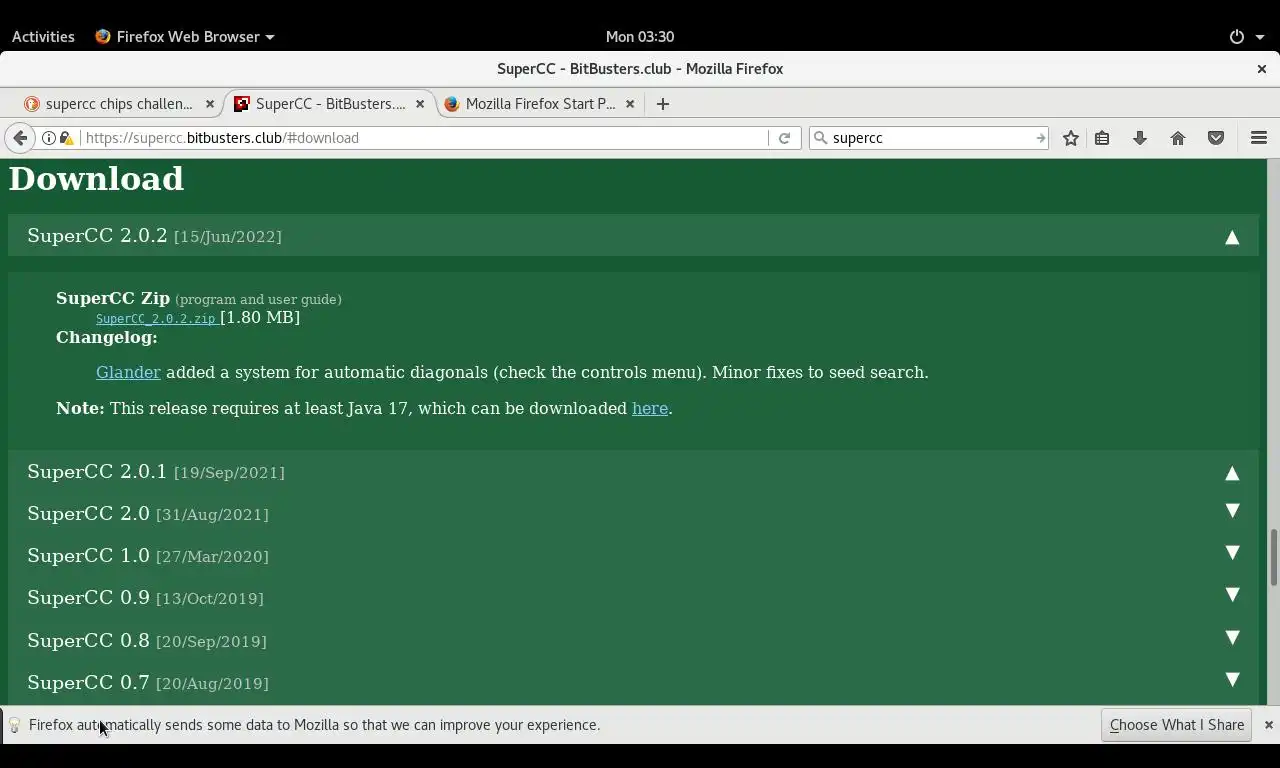The height and width of the screenshot is (768, 1280).
Task: Open a new tab with plus button
Action: [x=662, y=104]
